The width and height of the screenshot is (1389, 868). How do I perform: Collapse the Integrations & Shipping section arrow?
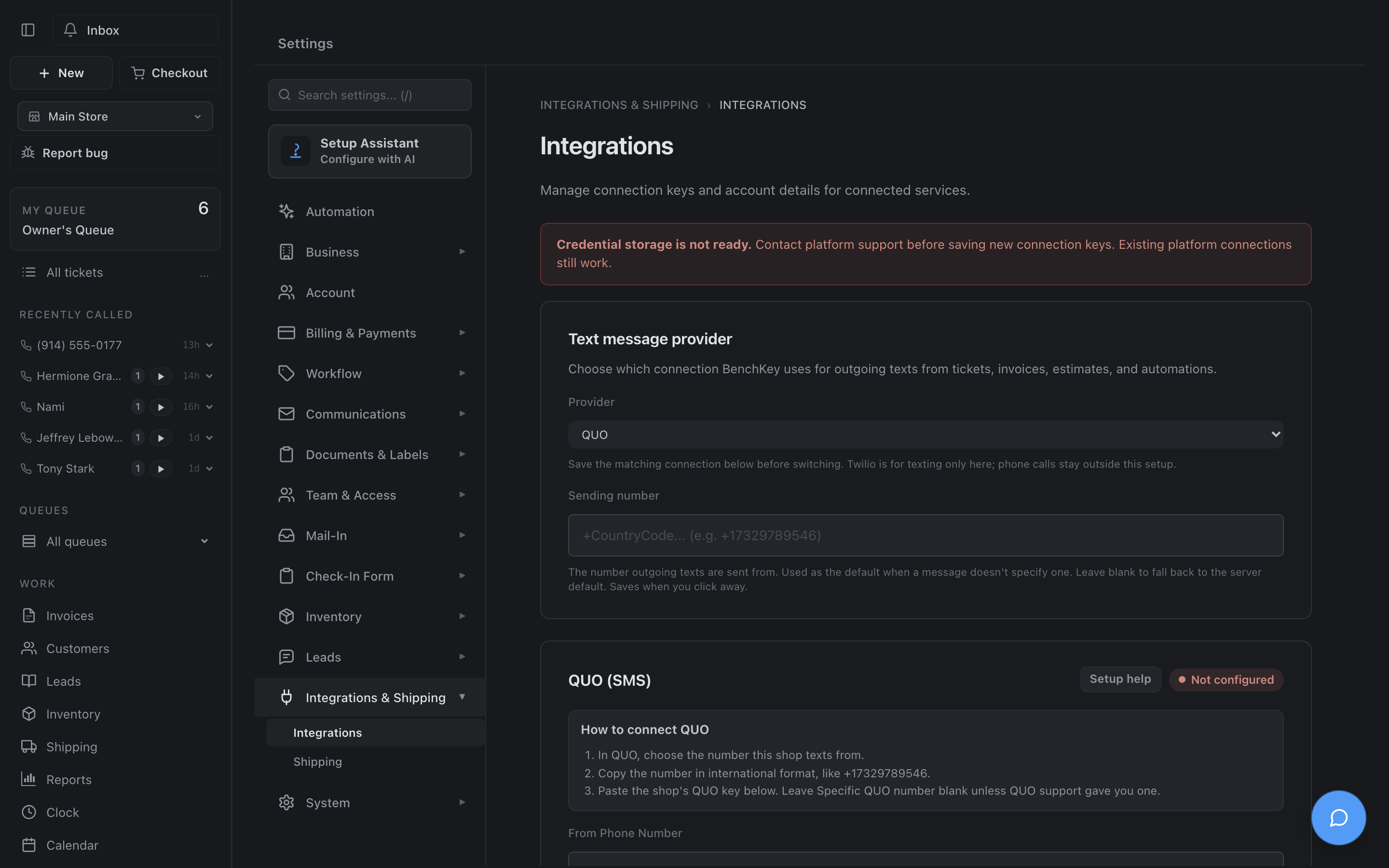point(462,697)
